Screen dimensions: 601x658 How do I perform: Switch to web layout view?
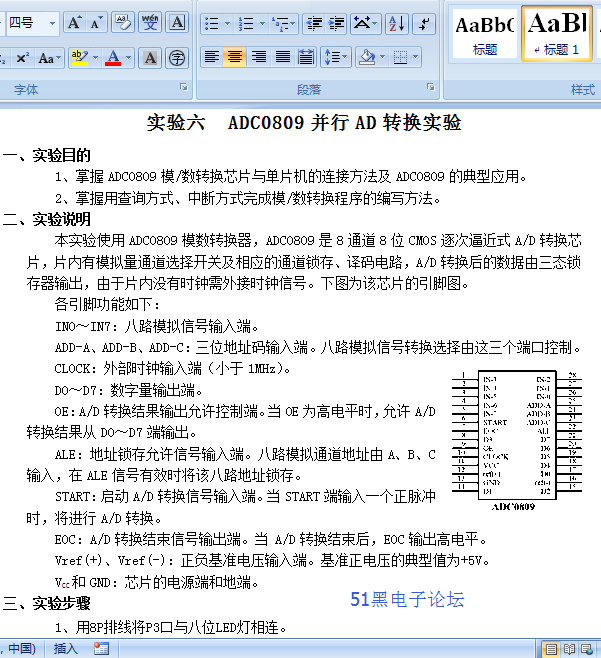pos(587,649)
